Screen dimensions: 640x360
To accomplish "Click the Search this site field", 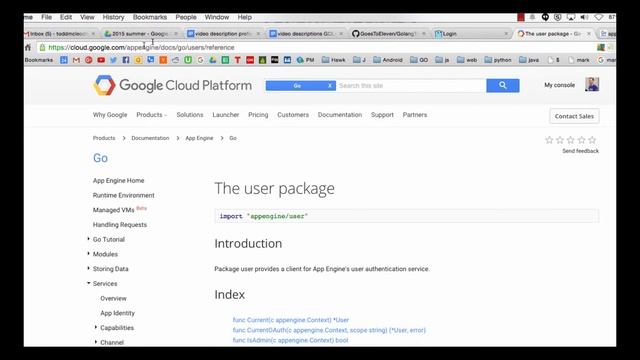I will point(411,86).
